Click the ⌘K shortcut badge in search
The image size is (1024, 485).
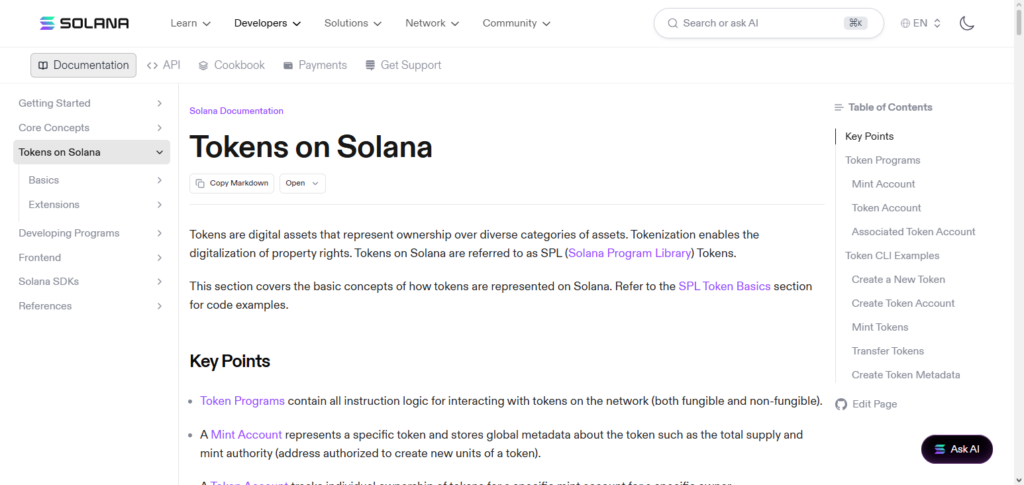856,23
